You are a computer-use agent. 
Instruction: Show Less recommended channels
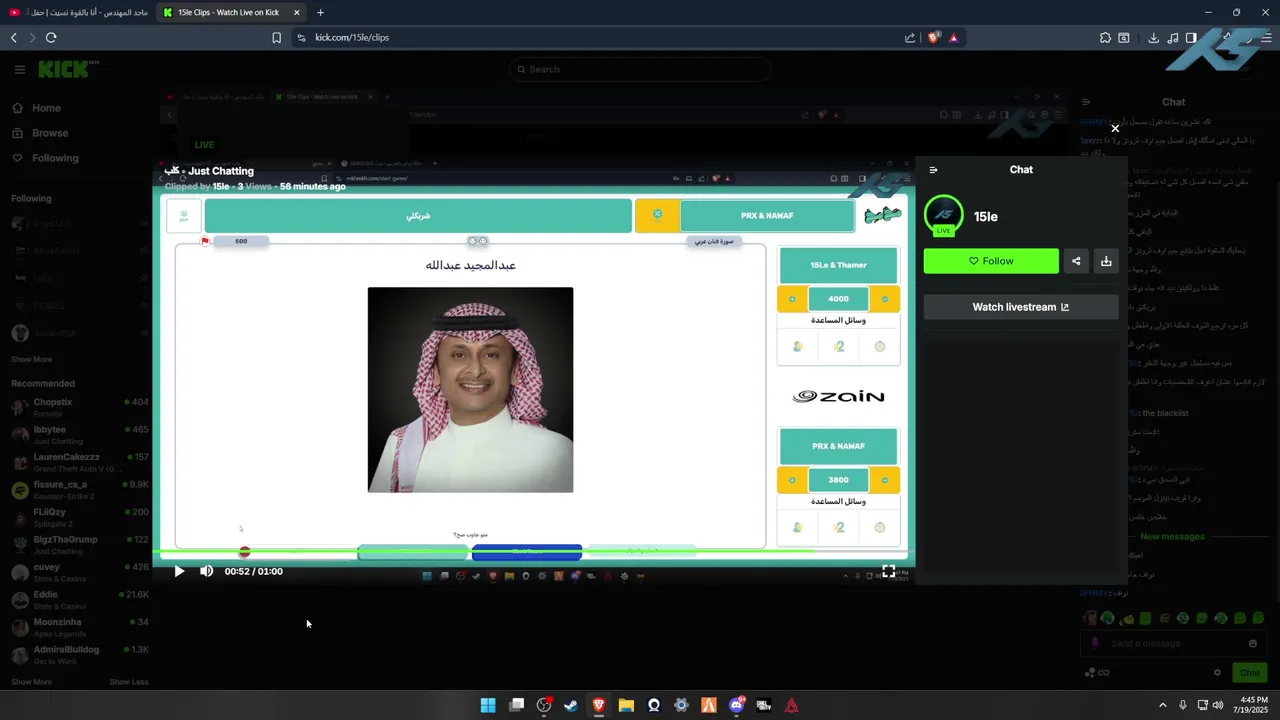[129, 682]
